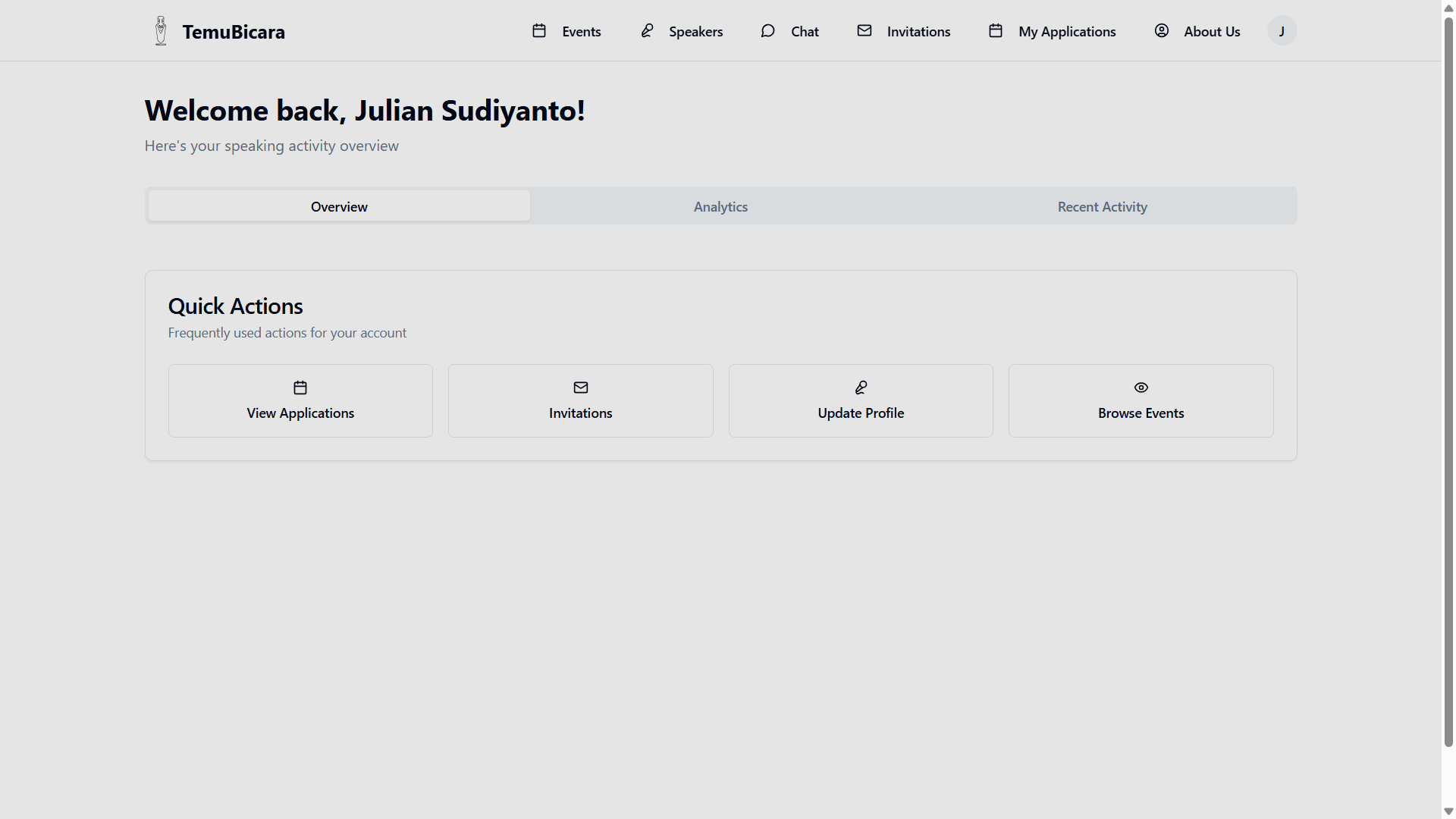
Task: Click the TemuBicara brand name
Action: tap(234, 32)
